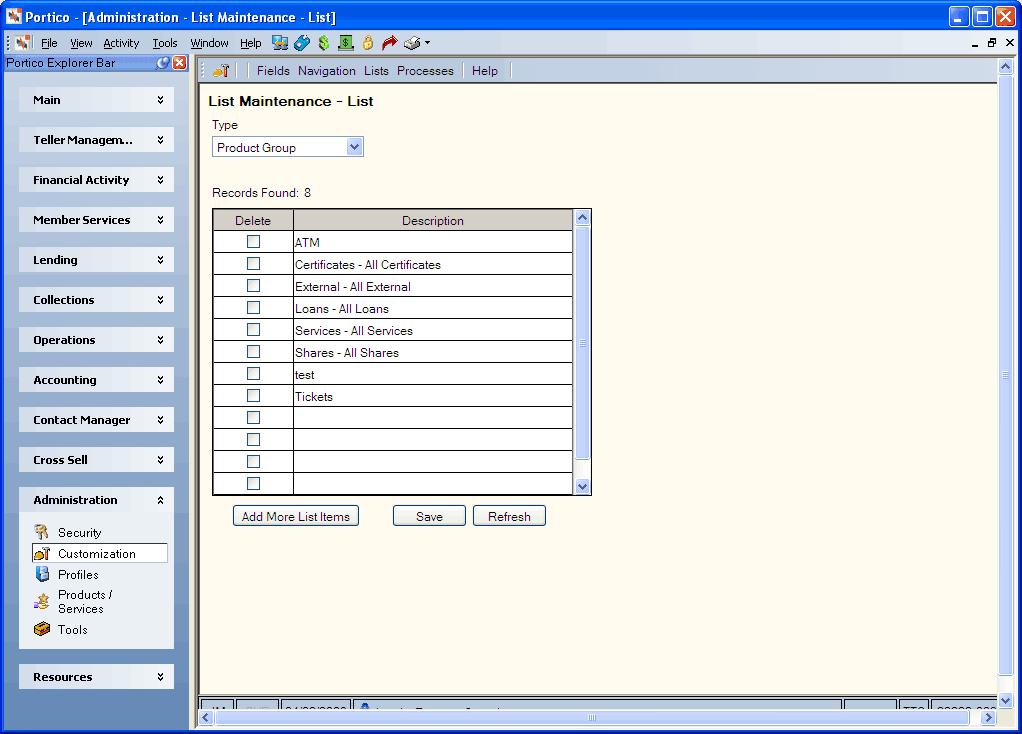
Task: Check the Delete box for test
Action: [254, 374]
